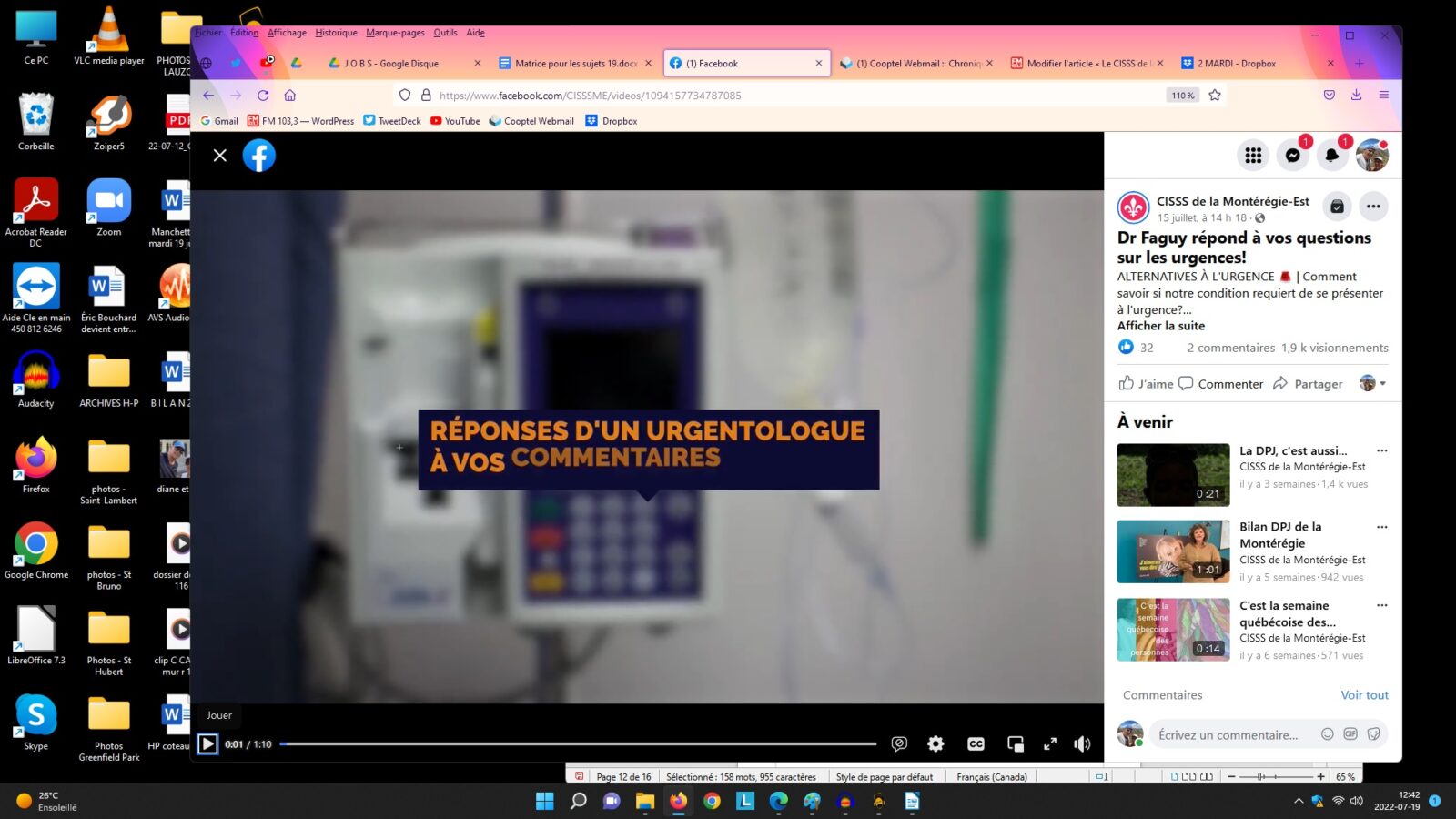Toggle closed captions on the video

pos(976,744)
